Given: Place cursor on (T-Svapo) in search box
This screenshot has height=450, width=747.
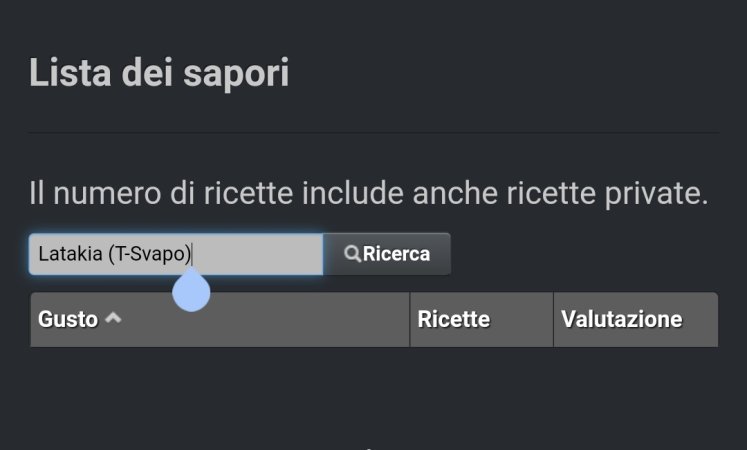Looking at the screenshot, I should (150, 254).
